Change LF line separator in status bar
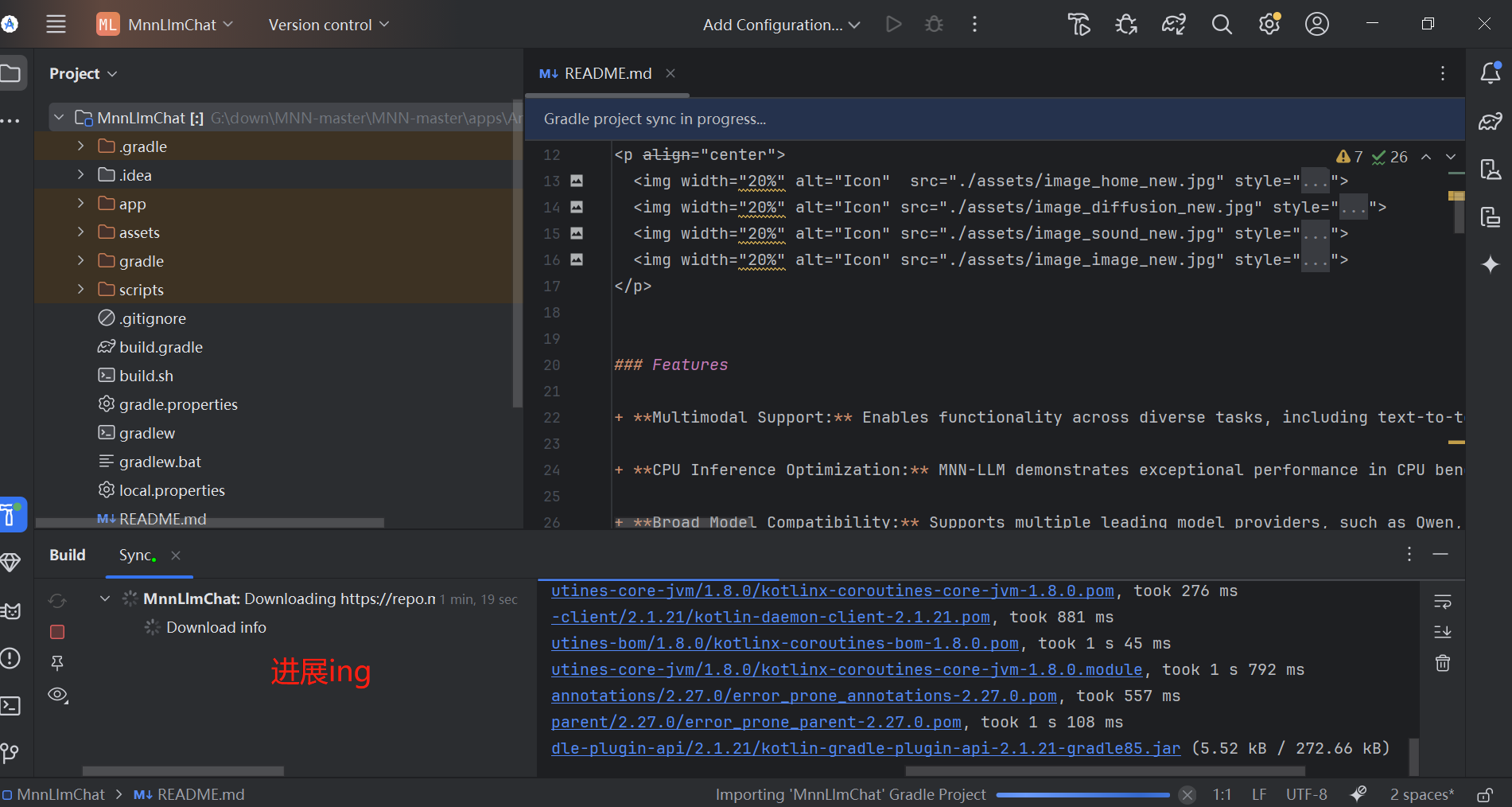Screen dimensions: 1512x807 pos(1259,794)
